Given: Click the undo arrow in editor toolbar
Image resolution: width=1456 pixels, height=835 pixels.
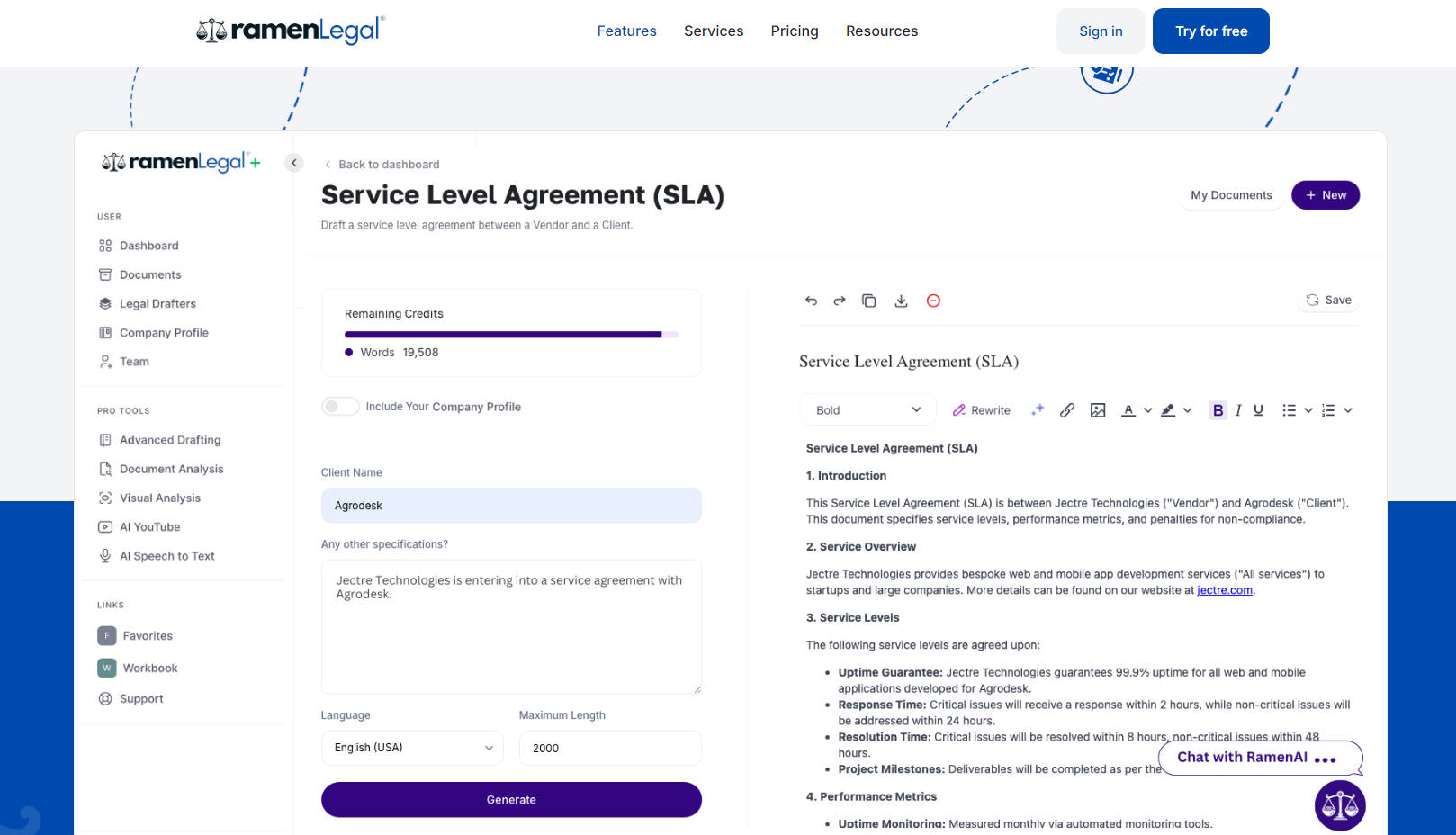Looking at the screenshot, I should click(811, 301).
